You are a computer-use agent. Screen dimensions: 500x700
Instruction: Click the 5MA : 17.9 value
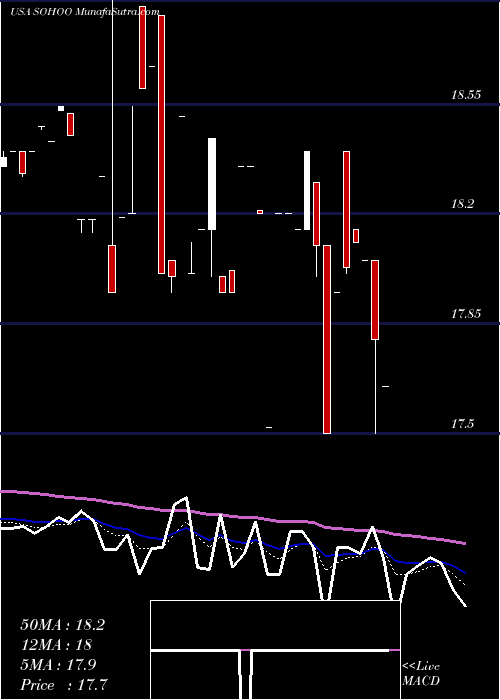click(58, 665)
